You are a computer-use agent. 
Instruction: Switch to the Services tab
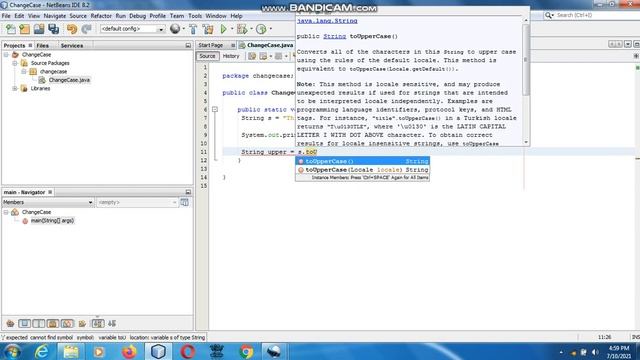point(72,46)
